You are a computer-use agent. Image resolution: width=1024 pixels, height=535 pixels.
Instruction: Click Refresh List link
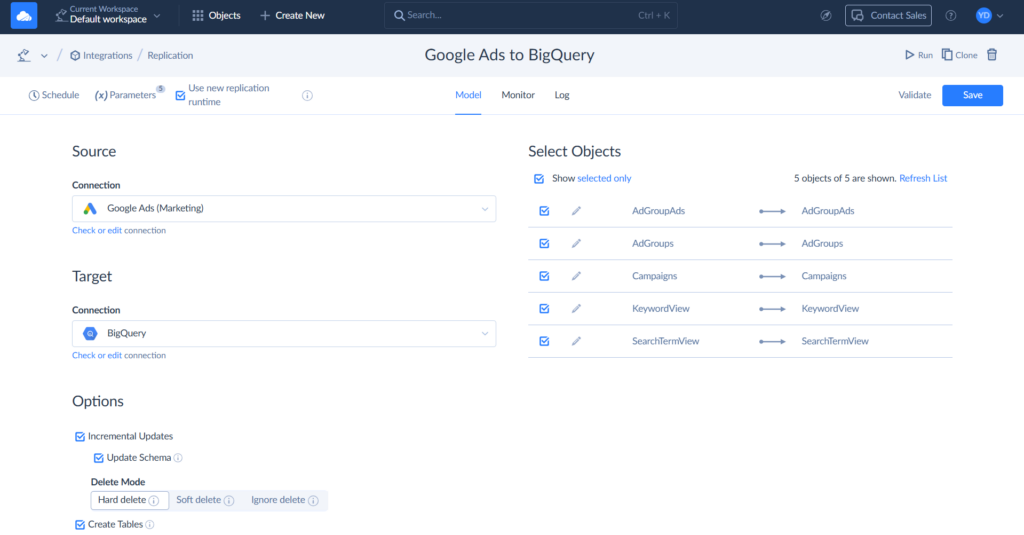pos(923,178)
